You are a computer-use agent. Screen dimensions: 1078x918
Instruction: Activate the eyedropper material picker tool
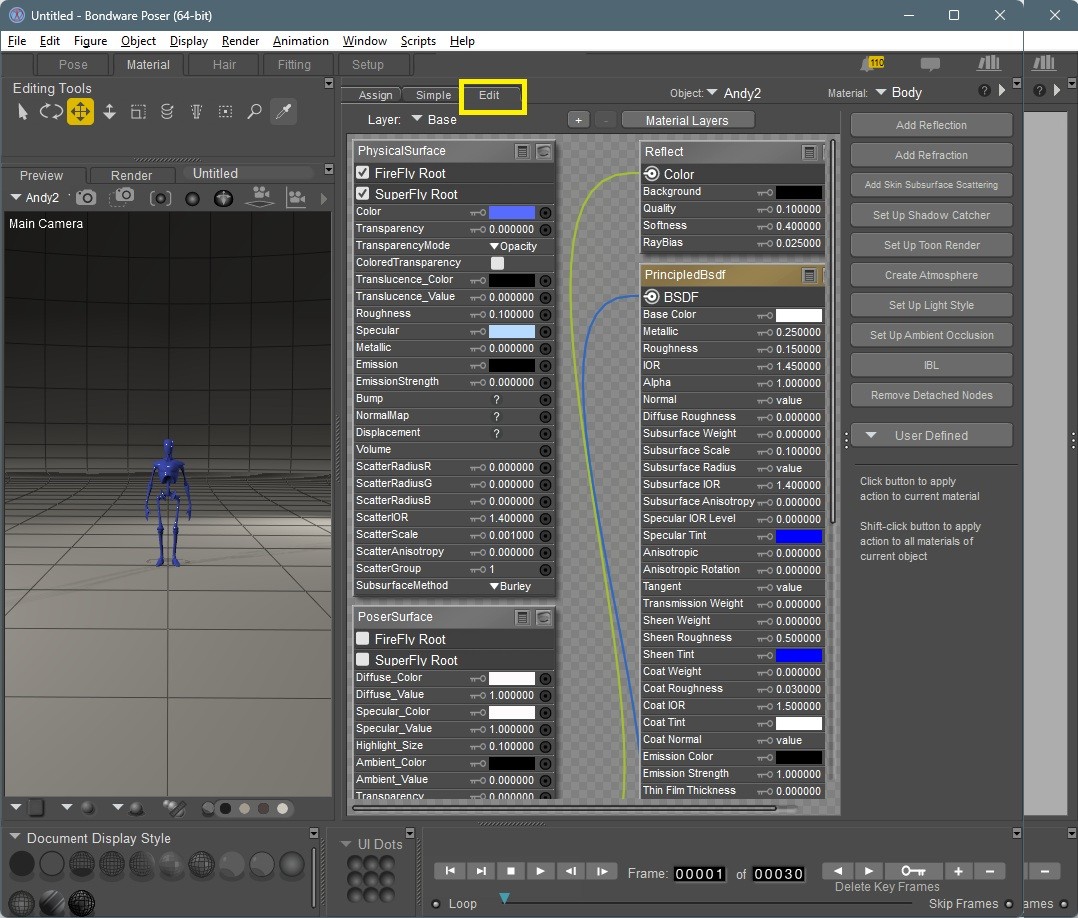tap(284, 112)
